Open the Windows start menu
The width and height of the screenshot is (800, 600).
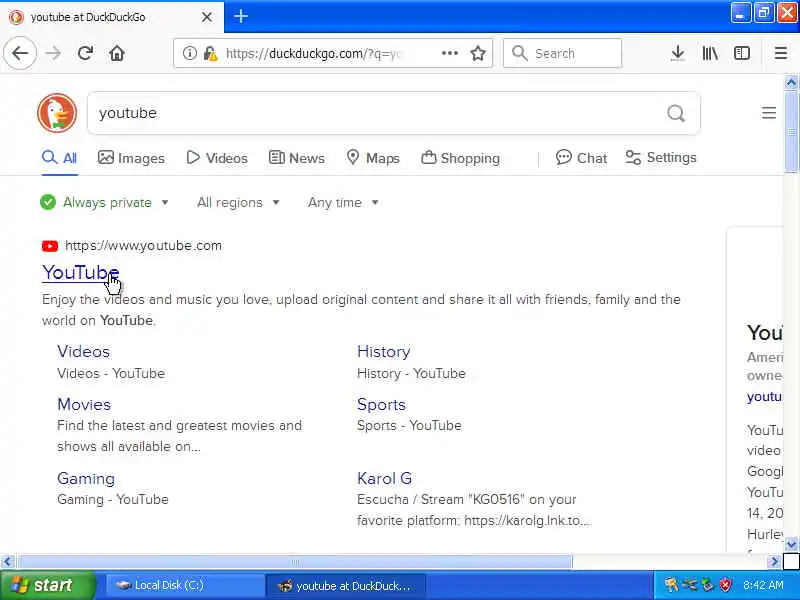[47, 585]
